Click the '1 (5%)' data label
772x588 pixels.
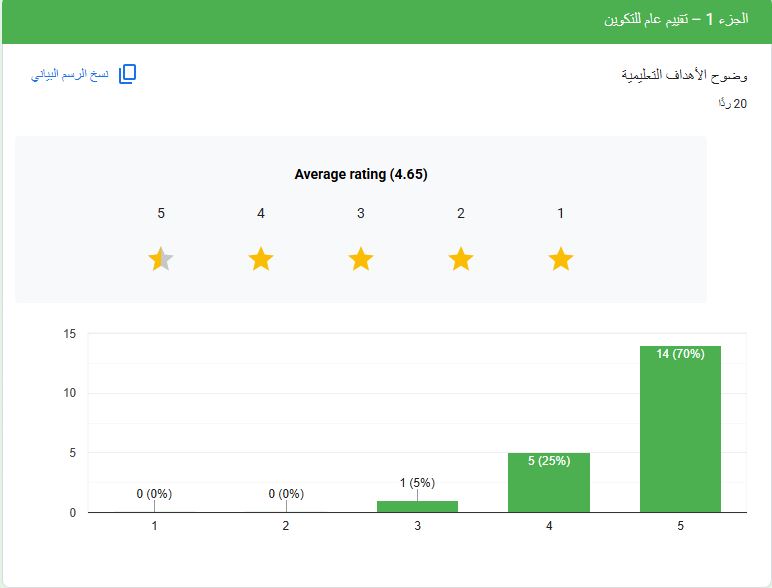pos(417,483)
